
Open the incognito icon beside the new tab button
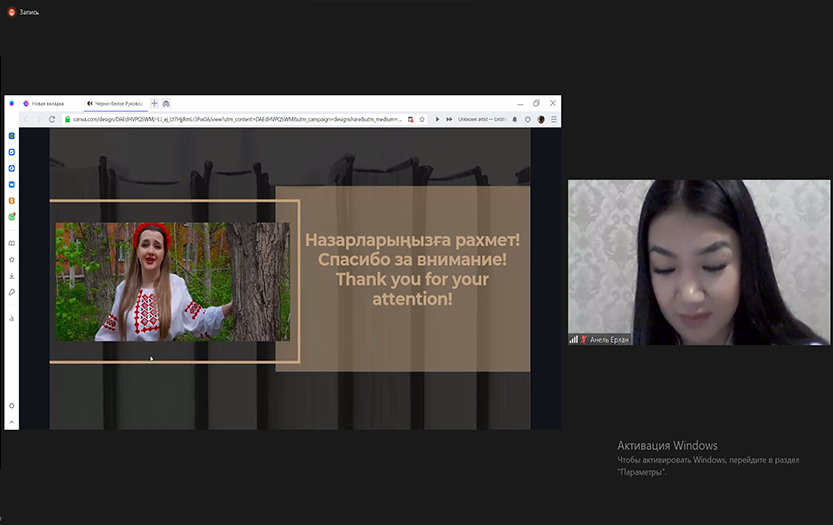(166, 104)
